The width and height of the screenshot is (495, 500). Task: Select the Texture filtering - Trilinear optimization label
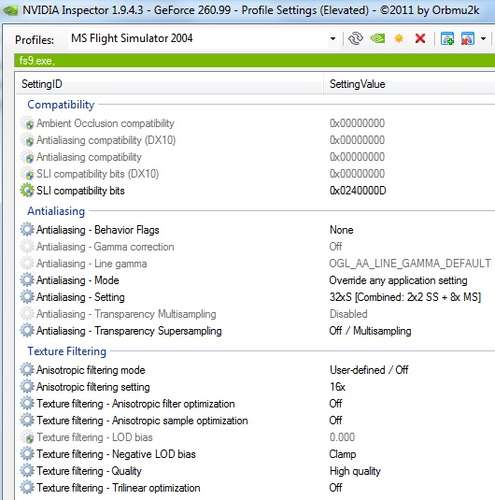pyautogui.click(x=118, y=488)
